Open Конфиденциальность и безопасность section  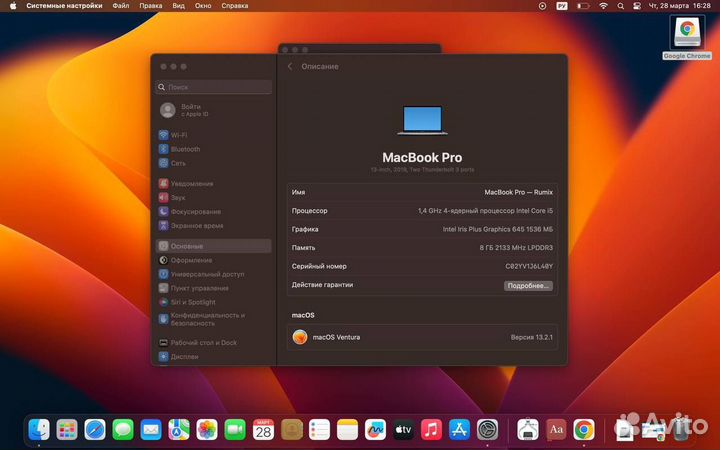pyautogui.click(x=202, y=319)
